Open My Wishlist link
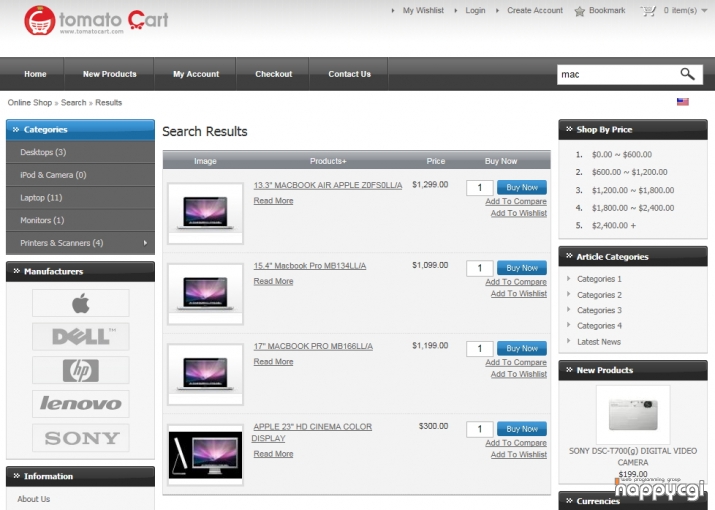Screen dimensions: 715x510 (x=423, y=10)
